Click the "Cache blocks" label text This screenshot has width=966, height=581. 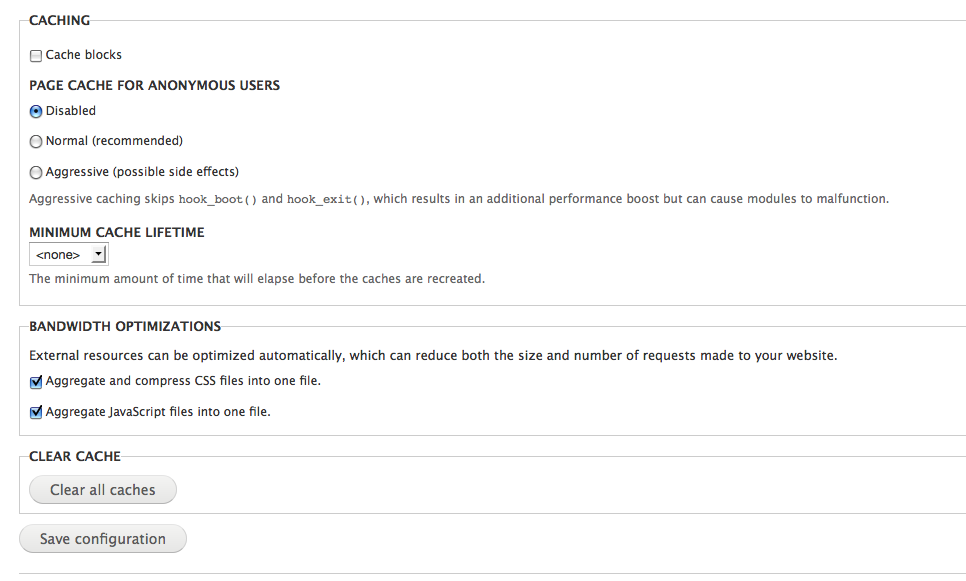click(84, 55)
